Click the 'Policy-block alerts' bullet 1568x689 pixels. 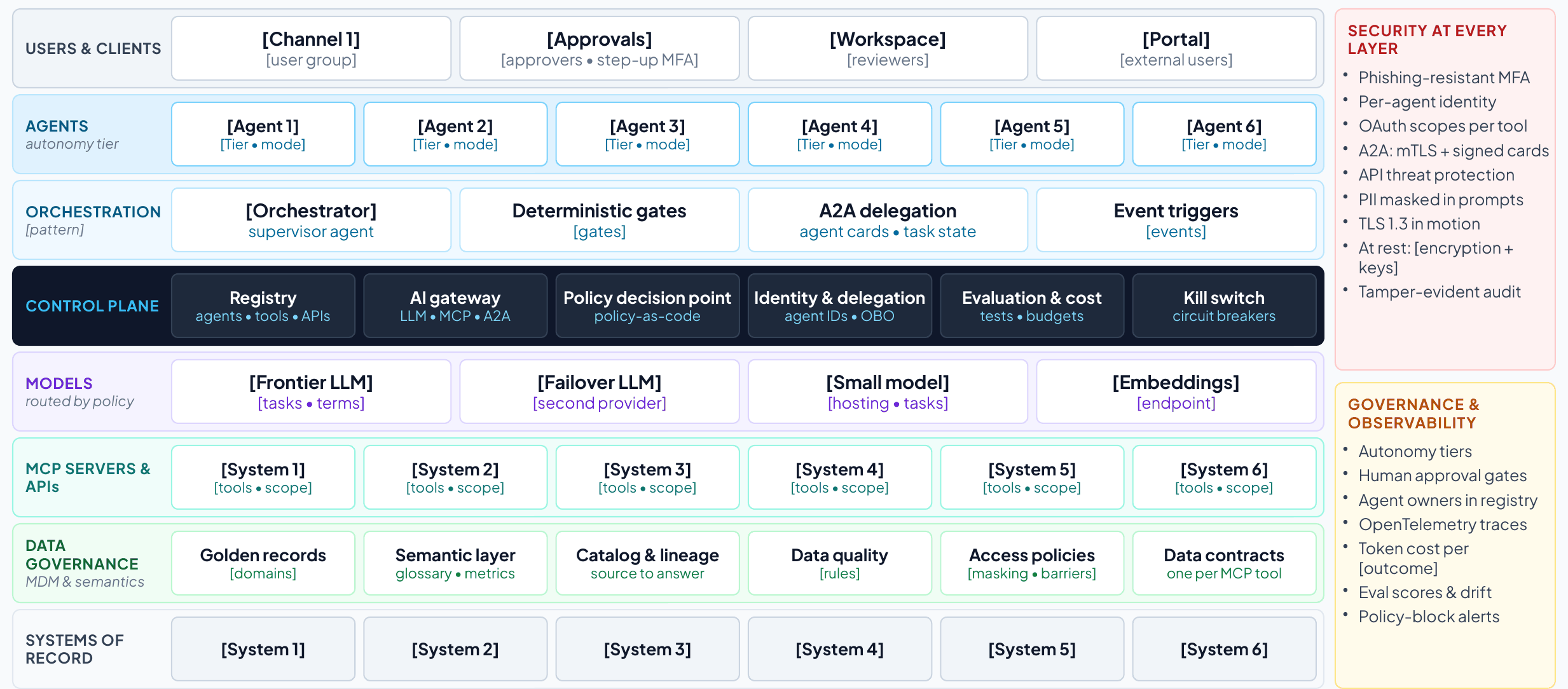(1429, 617)
